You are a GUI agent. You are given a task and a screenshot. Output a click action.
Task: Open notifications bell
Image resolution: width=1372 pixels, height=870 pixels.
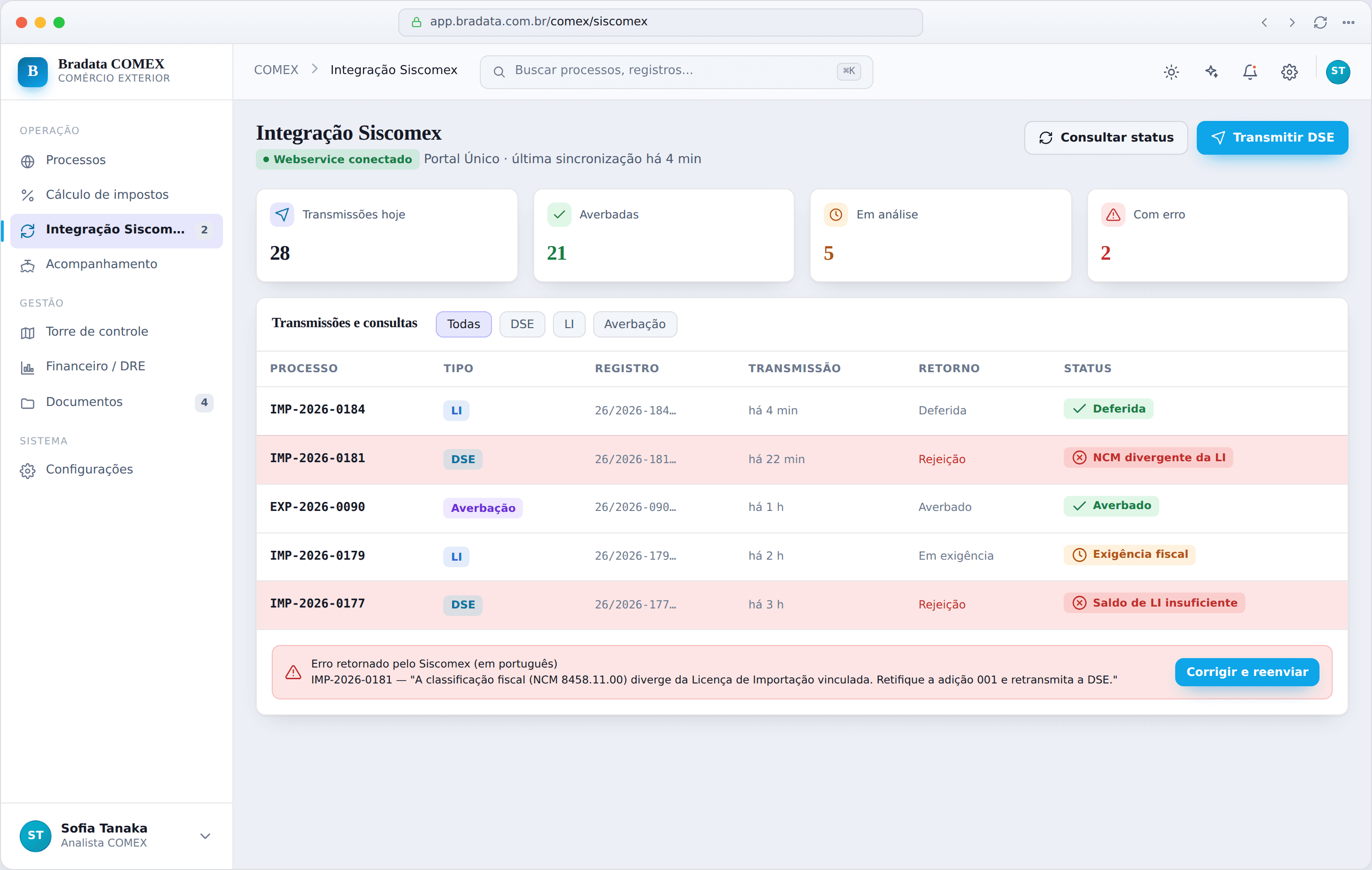[x=1250, y=72]
